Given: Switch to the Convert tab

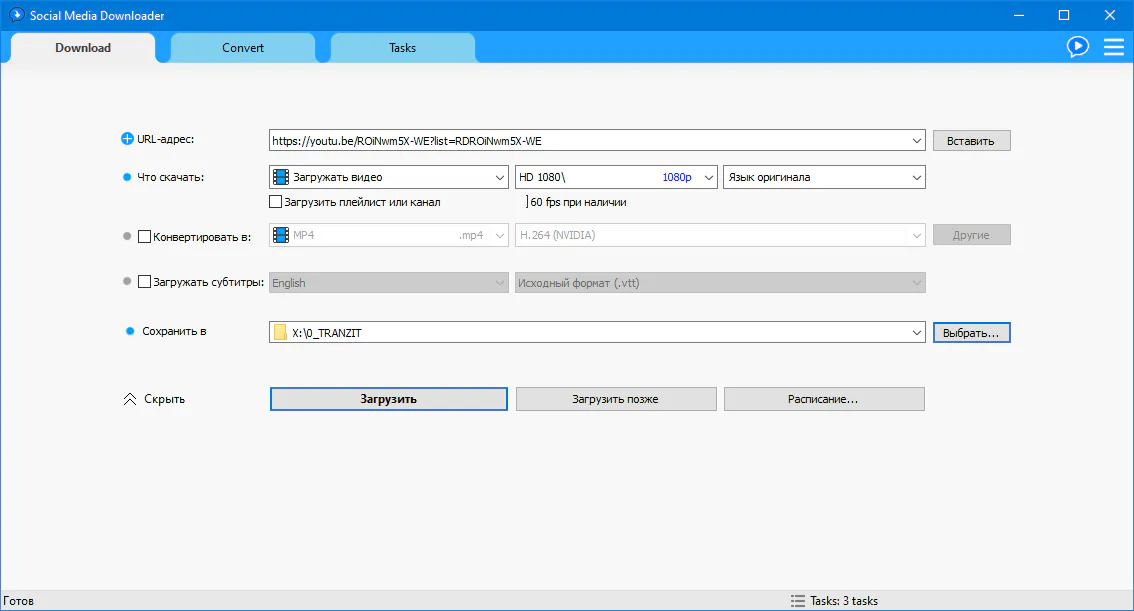Looking at the screenshot, I should [243, 47].
